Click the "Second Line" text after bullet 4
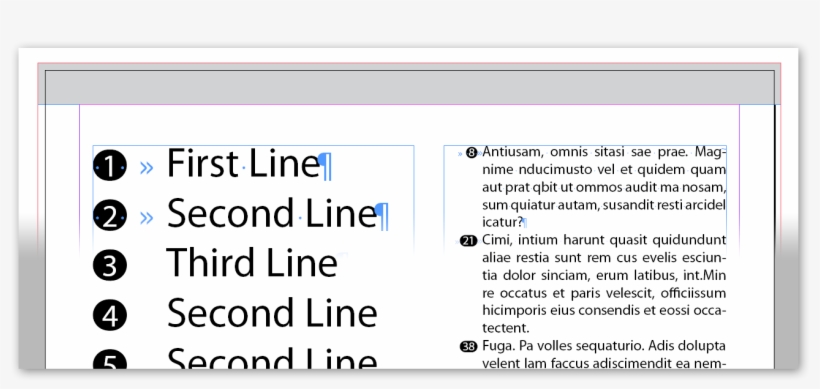 272,312
